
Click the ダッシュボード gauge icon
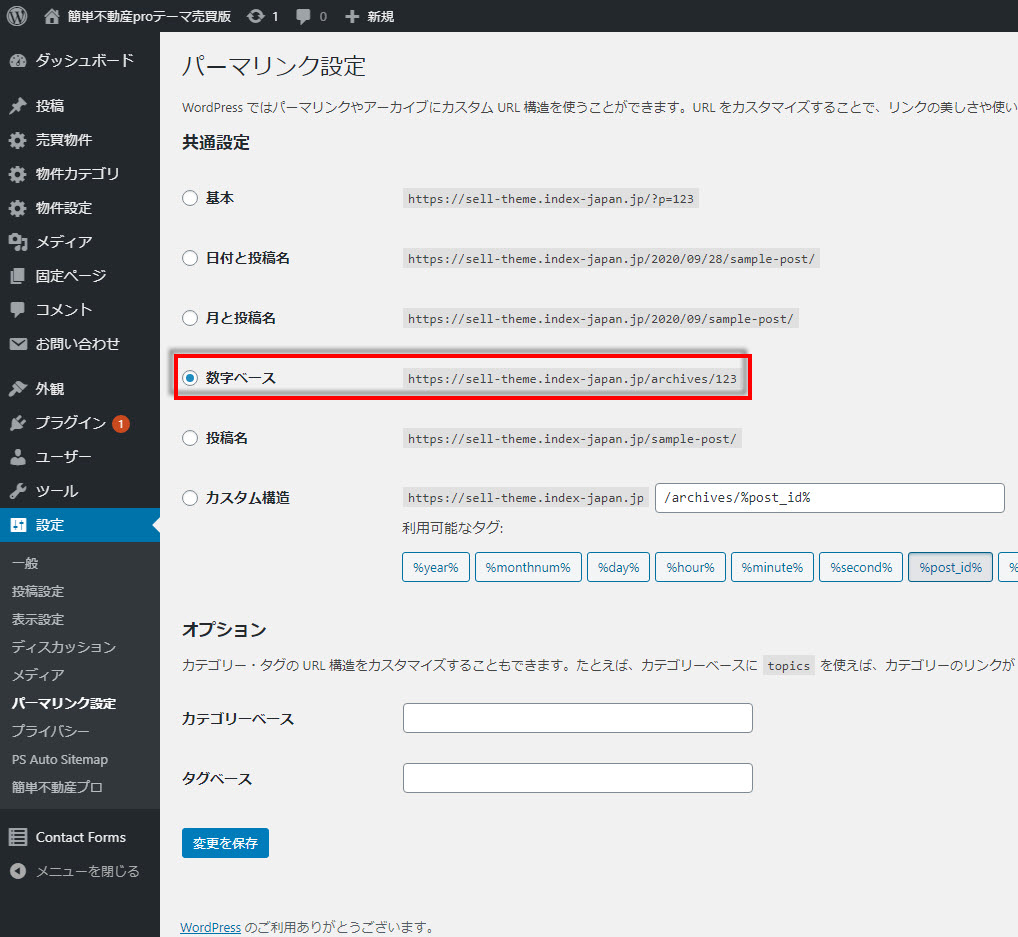[x=17, y=61]
